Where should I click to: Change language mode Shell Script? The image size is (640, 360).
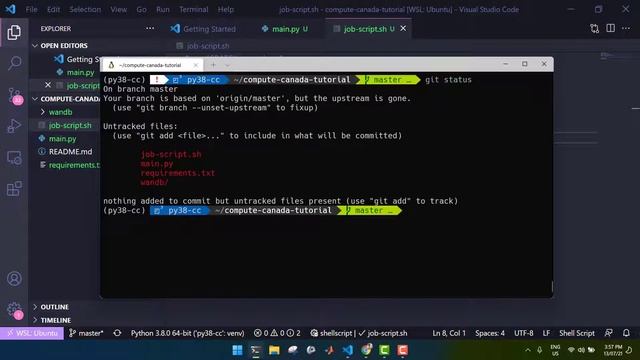click(577, 333)
